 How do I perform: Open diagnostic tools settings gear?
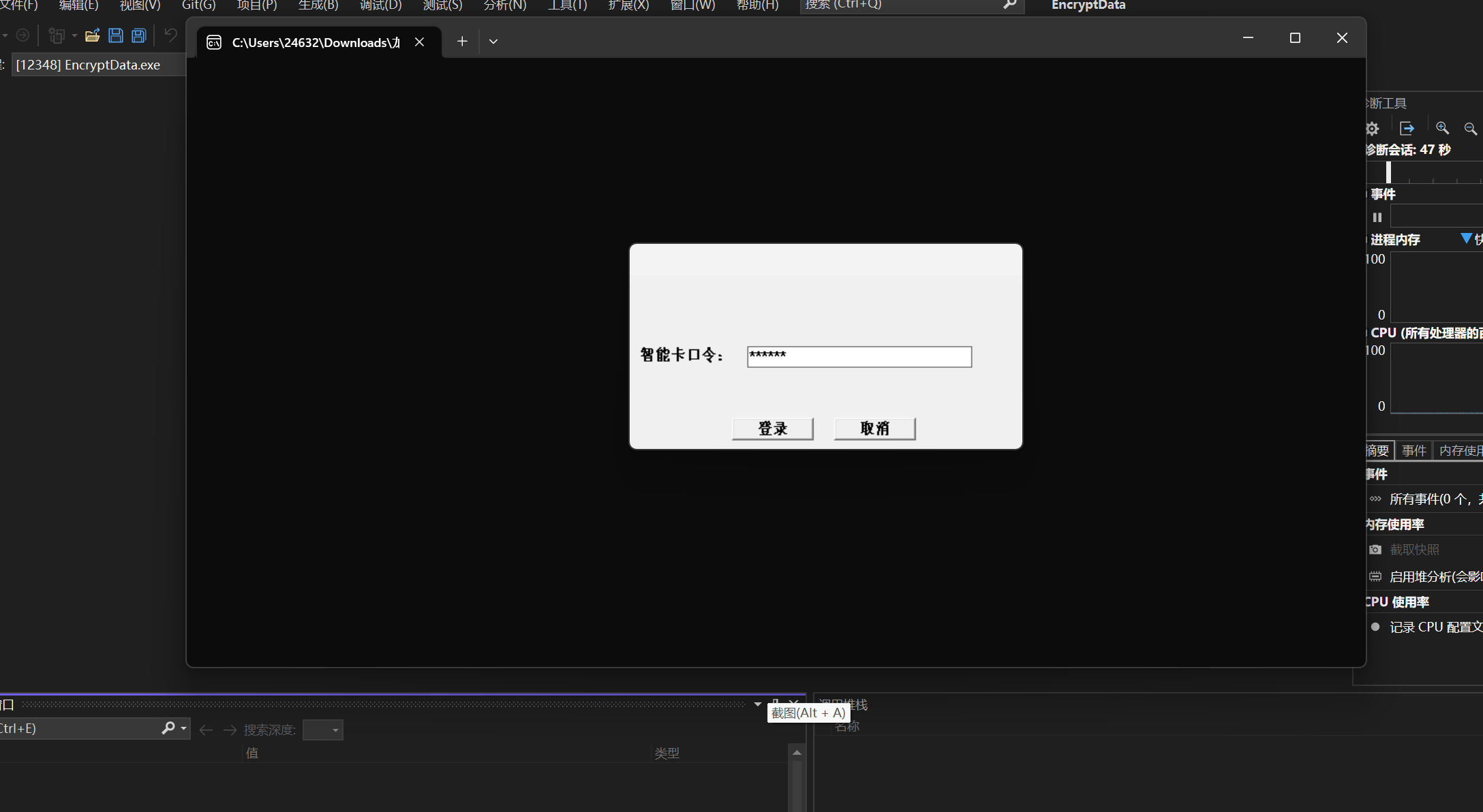(x=1373, y=128)
